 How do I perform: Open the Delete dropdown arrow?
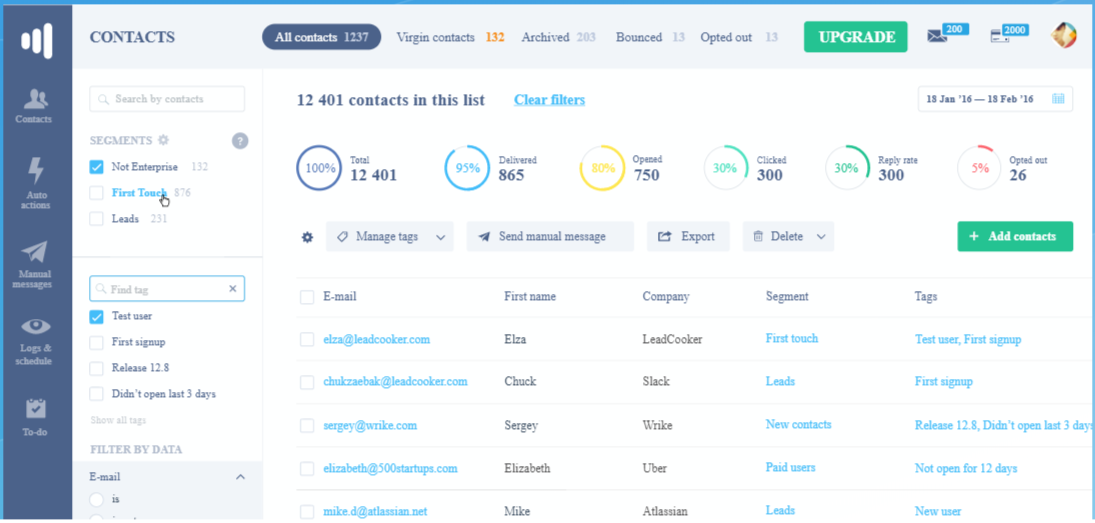point(821,237)
